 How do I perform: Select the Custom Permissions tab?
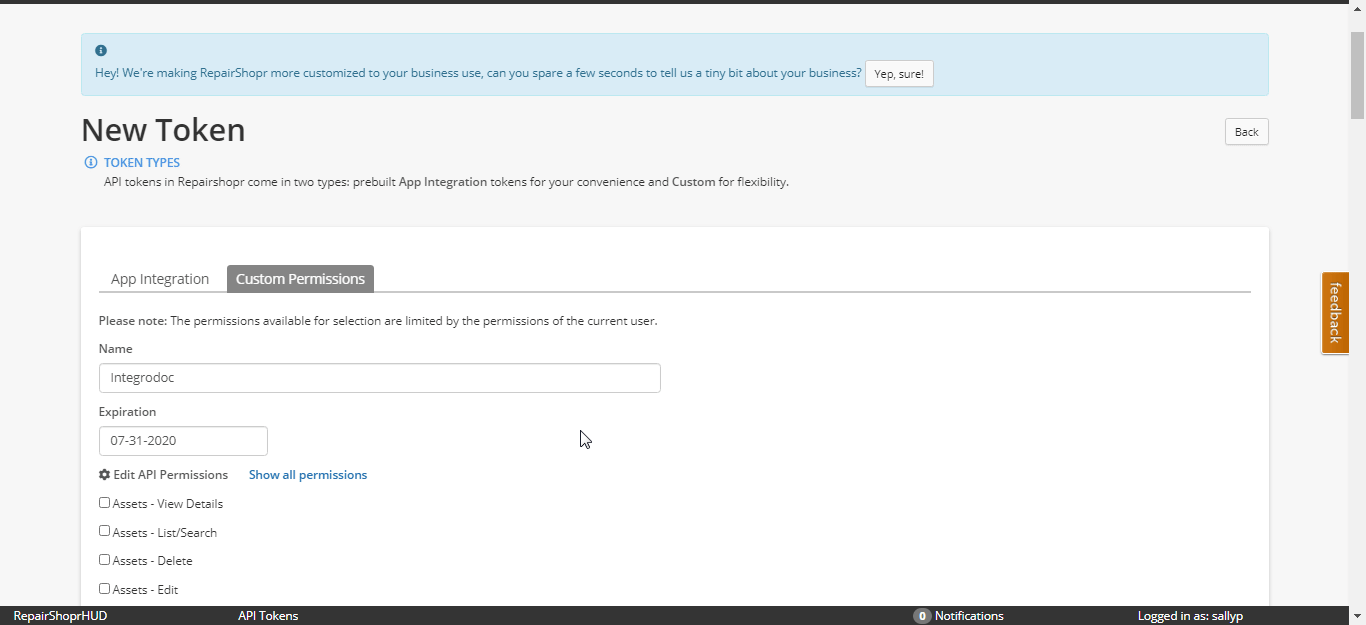tap(300, 279)
